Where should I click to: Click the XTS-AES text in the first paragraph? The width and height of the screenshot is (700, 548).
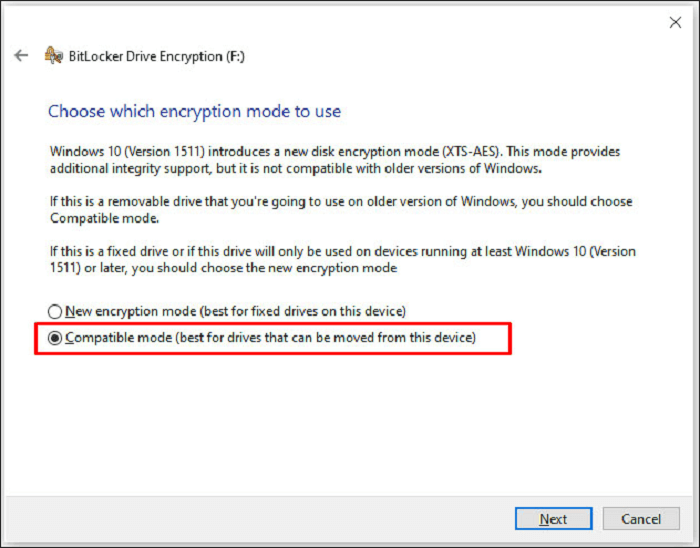coord(471,152)
